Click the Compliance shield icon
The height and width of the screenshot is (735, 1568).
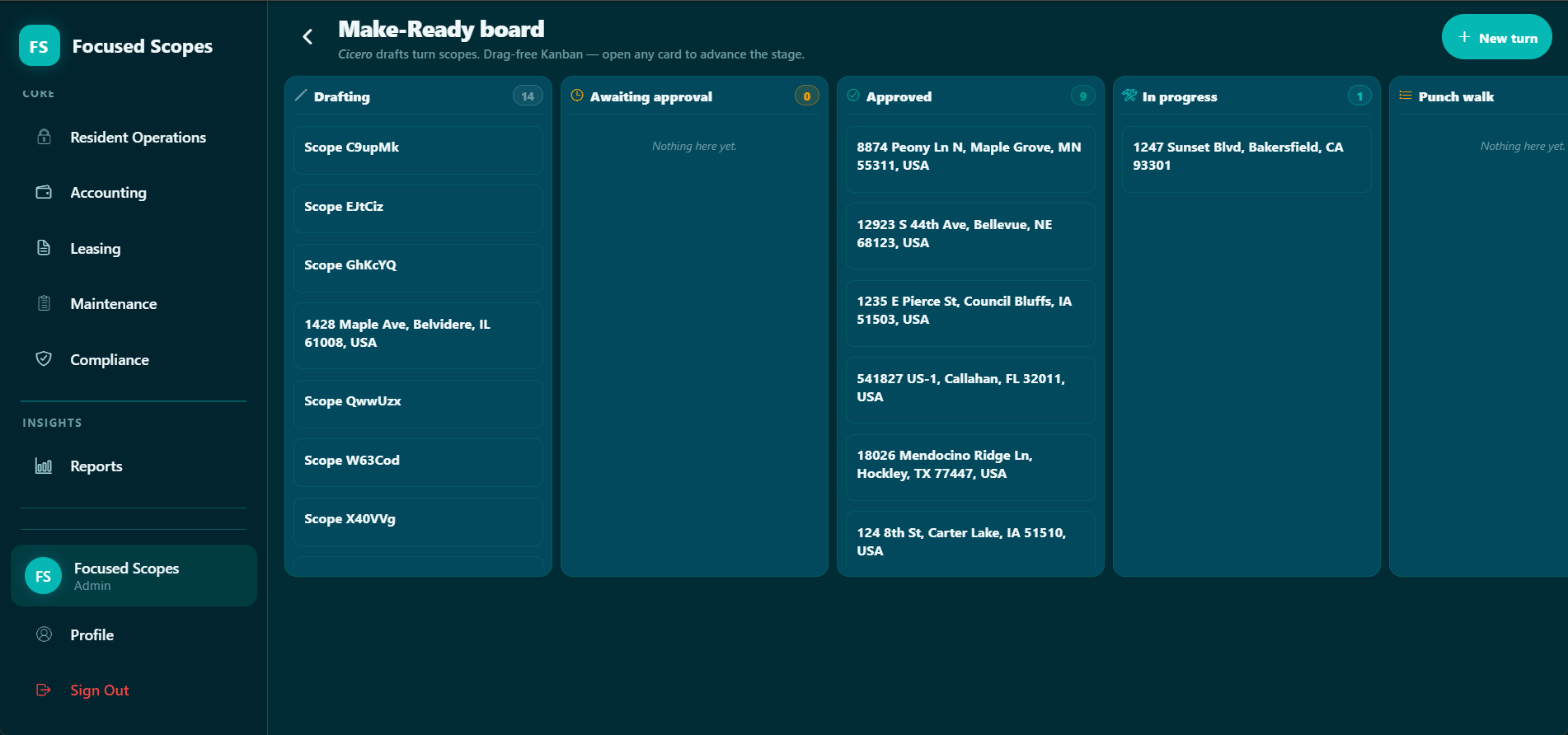point(45,359)
